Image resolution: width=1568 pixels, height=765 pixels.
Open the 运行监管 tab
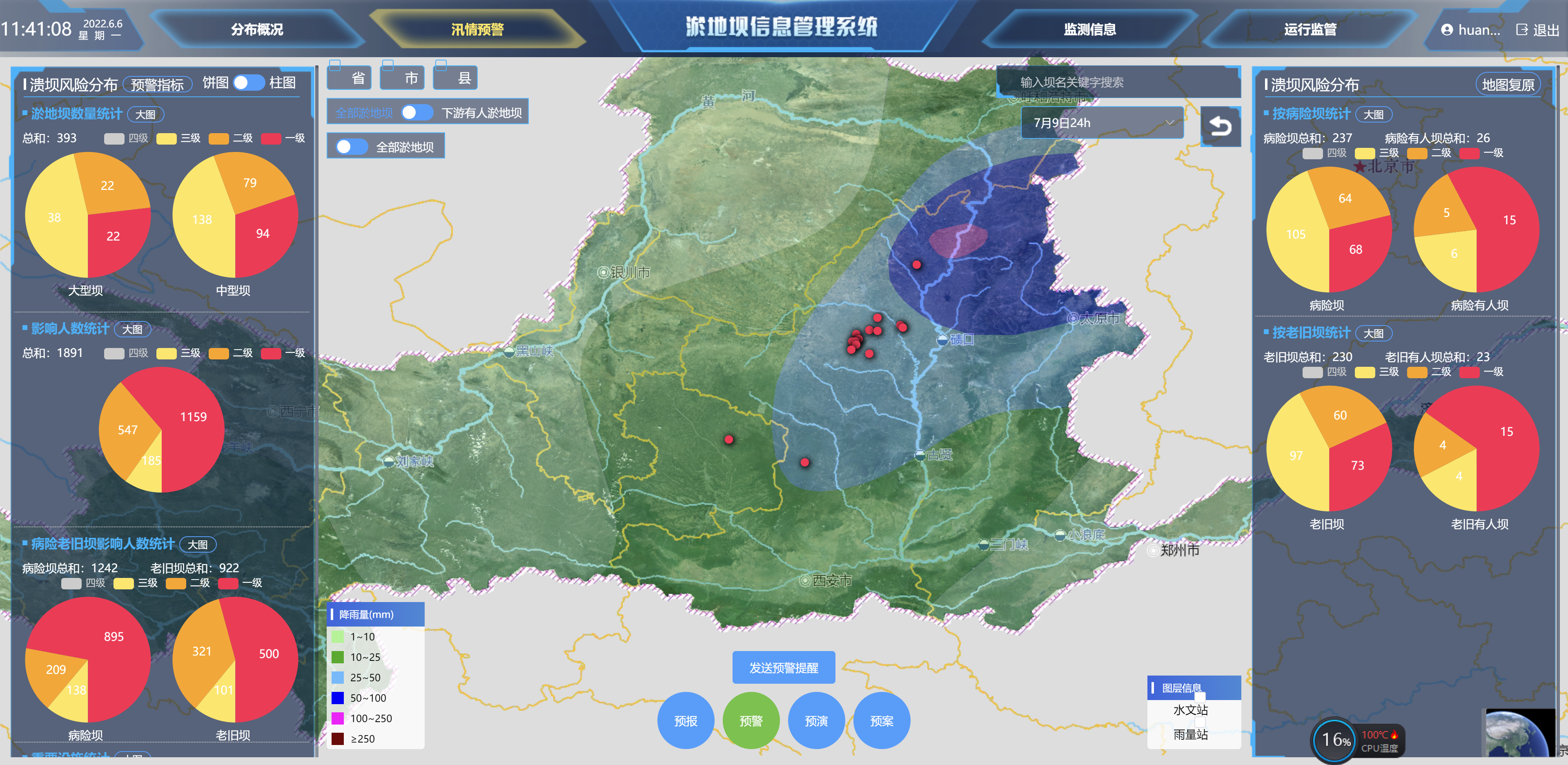pos(1310,29)
